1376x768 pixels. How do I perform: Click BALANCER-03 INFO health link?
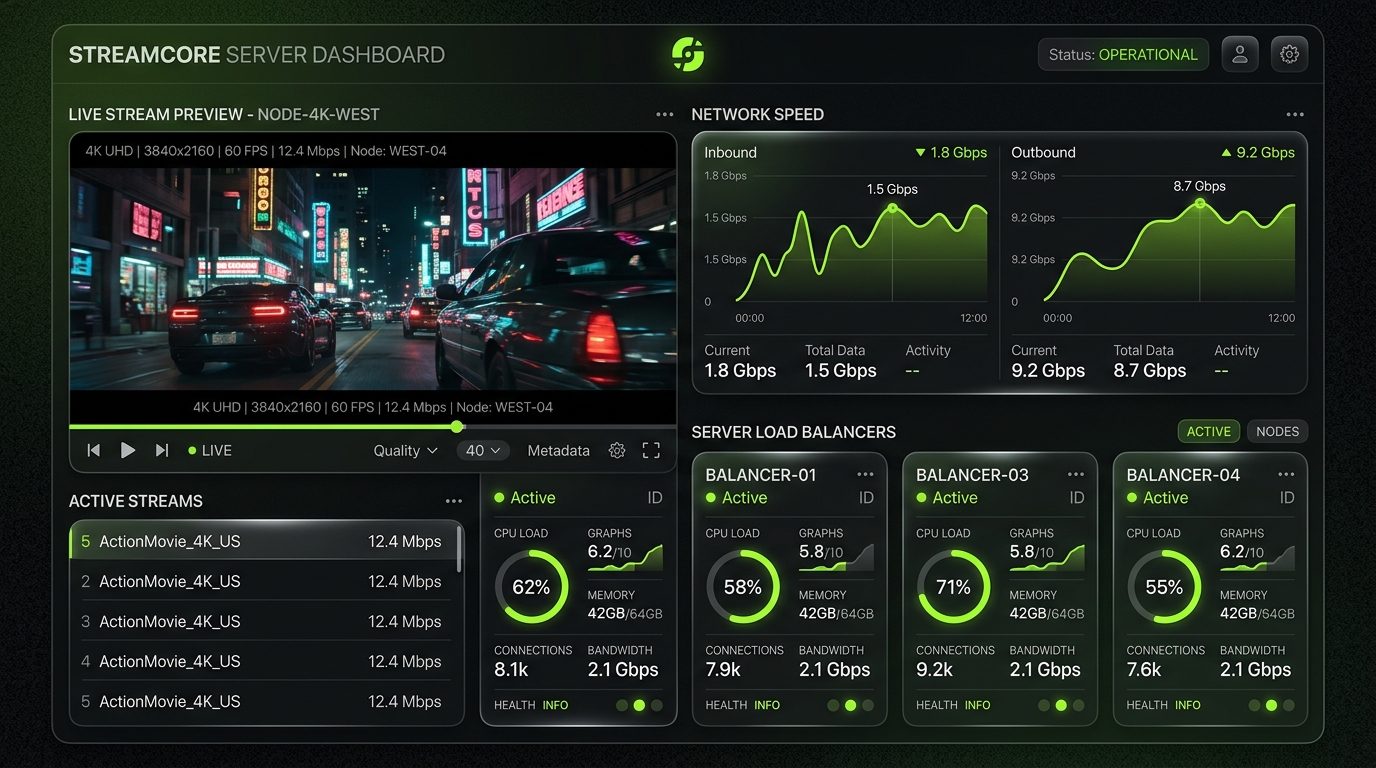pos(978,705)
